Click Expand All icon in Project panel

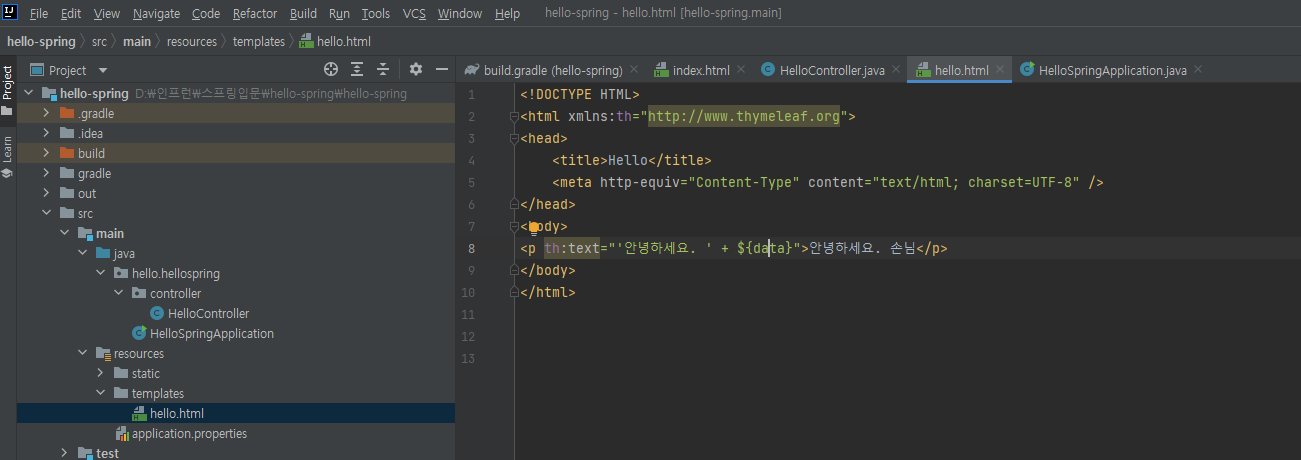[357, 70]
